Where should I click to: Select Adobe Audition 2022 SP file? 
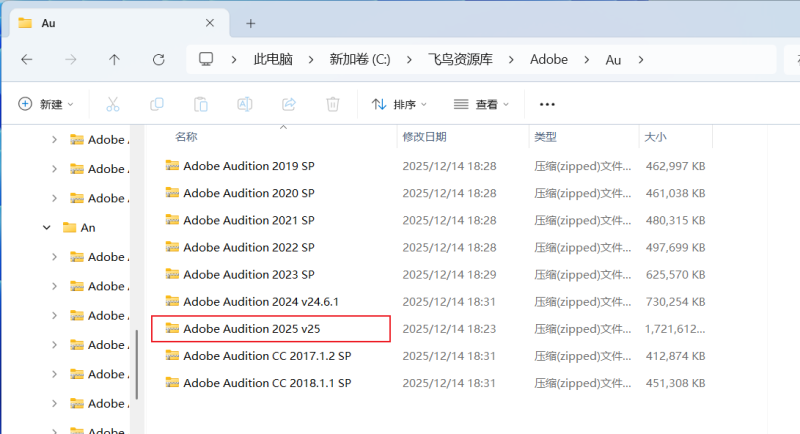[248, 247]
